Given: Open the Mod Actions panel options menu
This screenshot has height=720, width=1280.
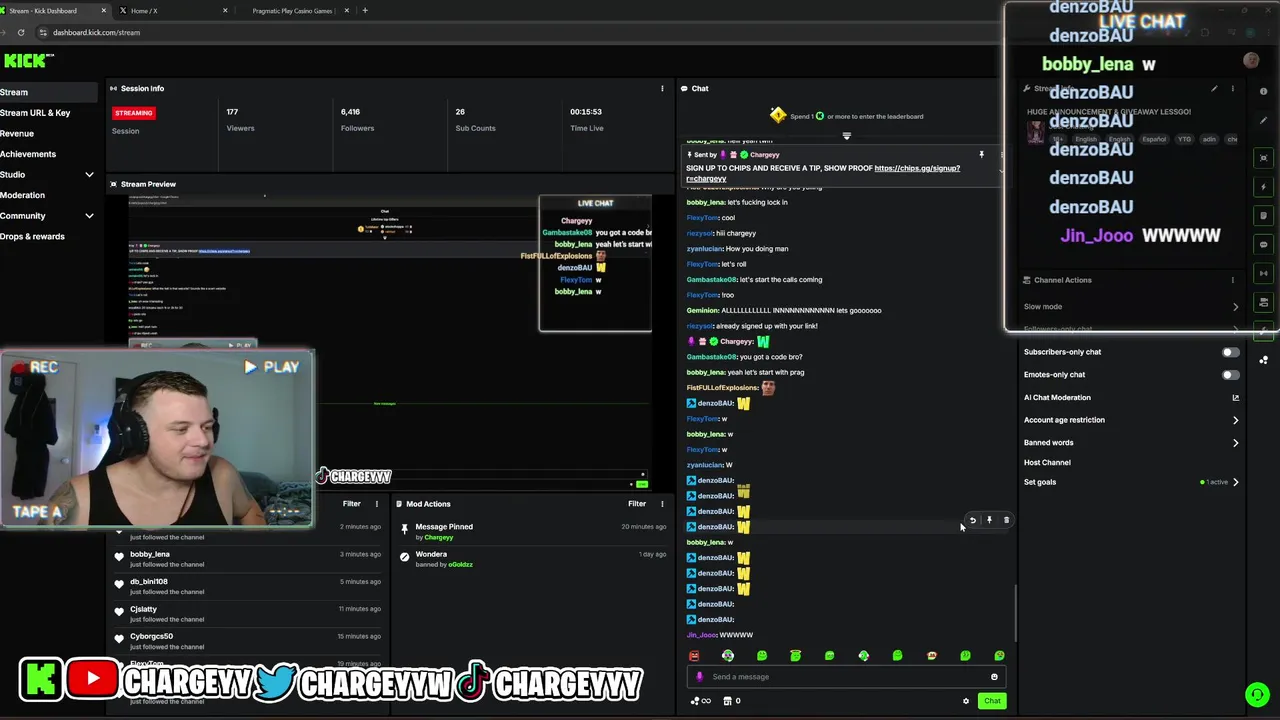Looking at the screenshot, I should click(662, 504).
